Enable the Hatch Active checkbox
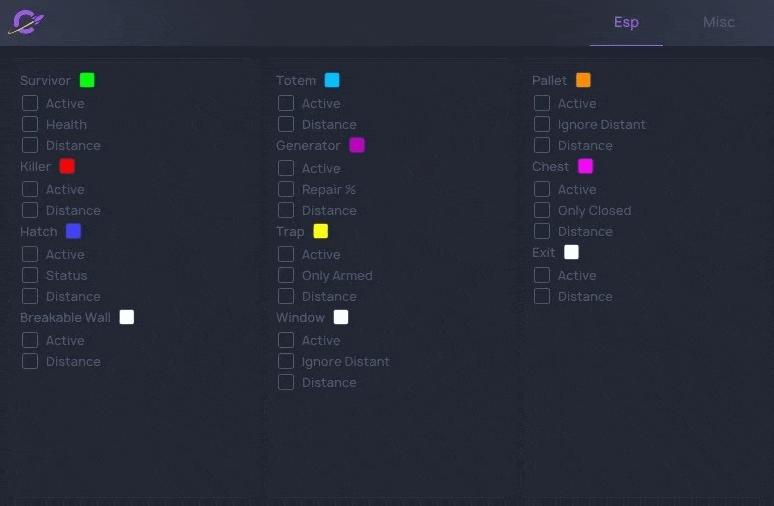The width and height of the screenshot is (774, 506). tap(30, 254)
